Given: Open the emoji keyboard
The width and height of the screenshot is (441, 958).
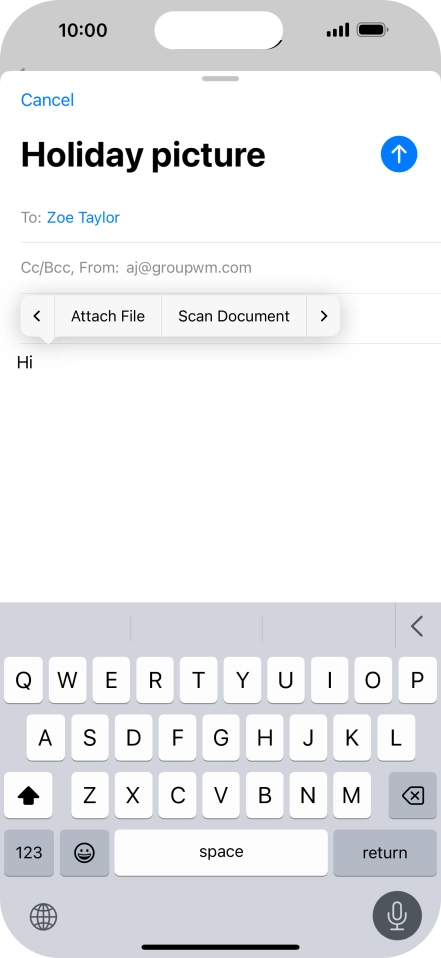Looking at the screenshot, I should pos(84,852).
